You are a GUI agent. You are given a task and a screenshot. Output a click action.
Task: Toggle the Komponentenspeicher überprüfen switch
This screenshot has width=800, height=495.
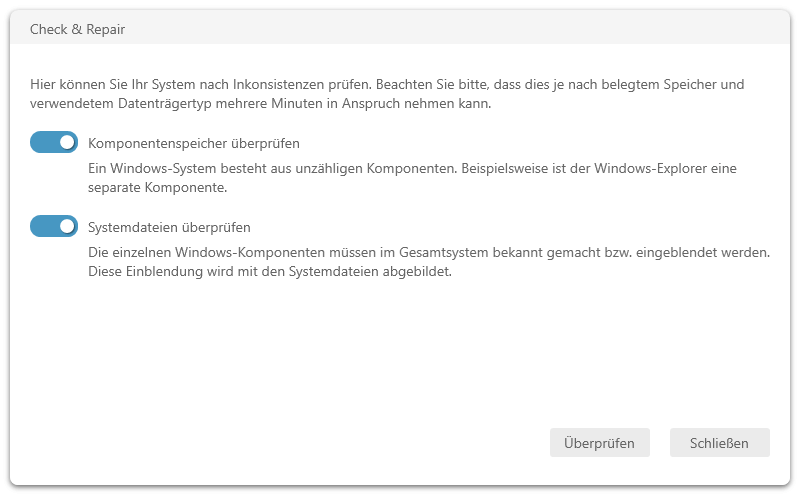click(x=54, y=142)
